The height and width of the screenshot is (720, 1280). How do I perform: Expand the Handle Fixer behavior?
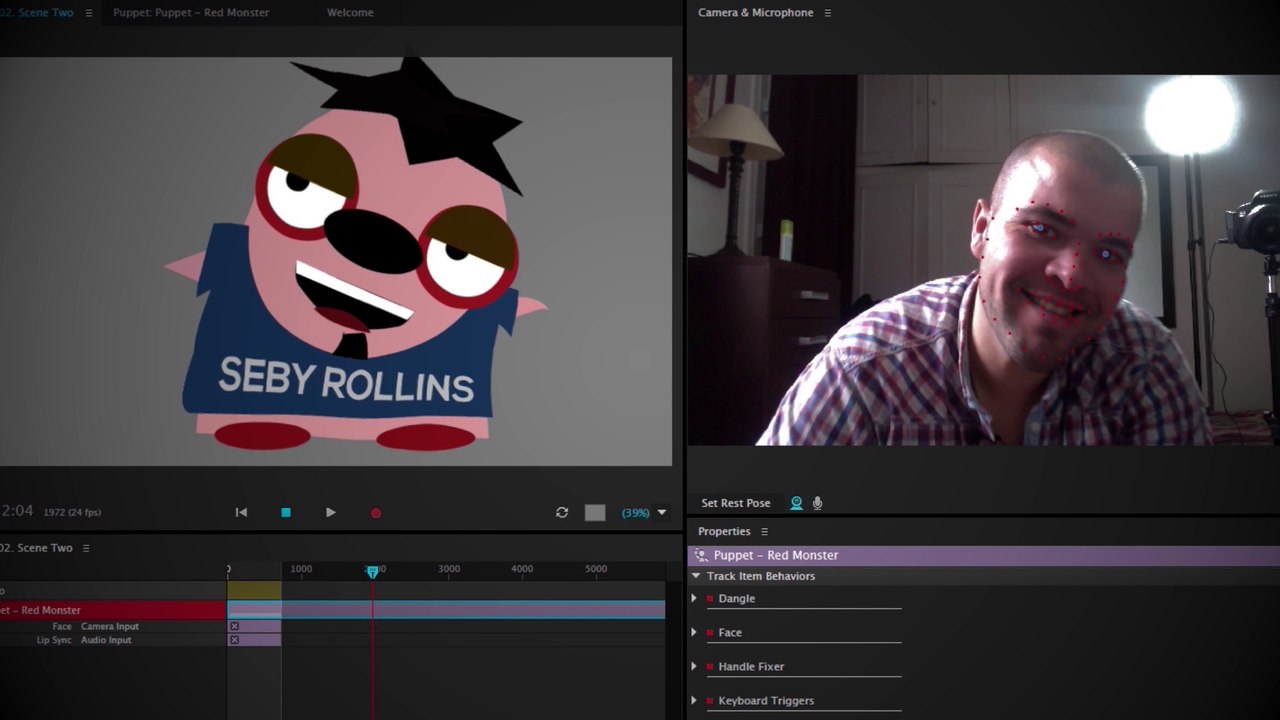pos(694,666)
